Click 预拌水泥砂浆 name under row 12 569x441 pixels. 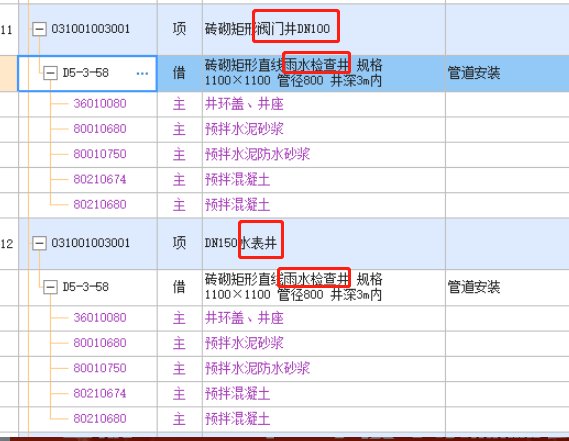[x=244, y=343]
